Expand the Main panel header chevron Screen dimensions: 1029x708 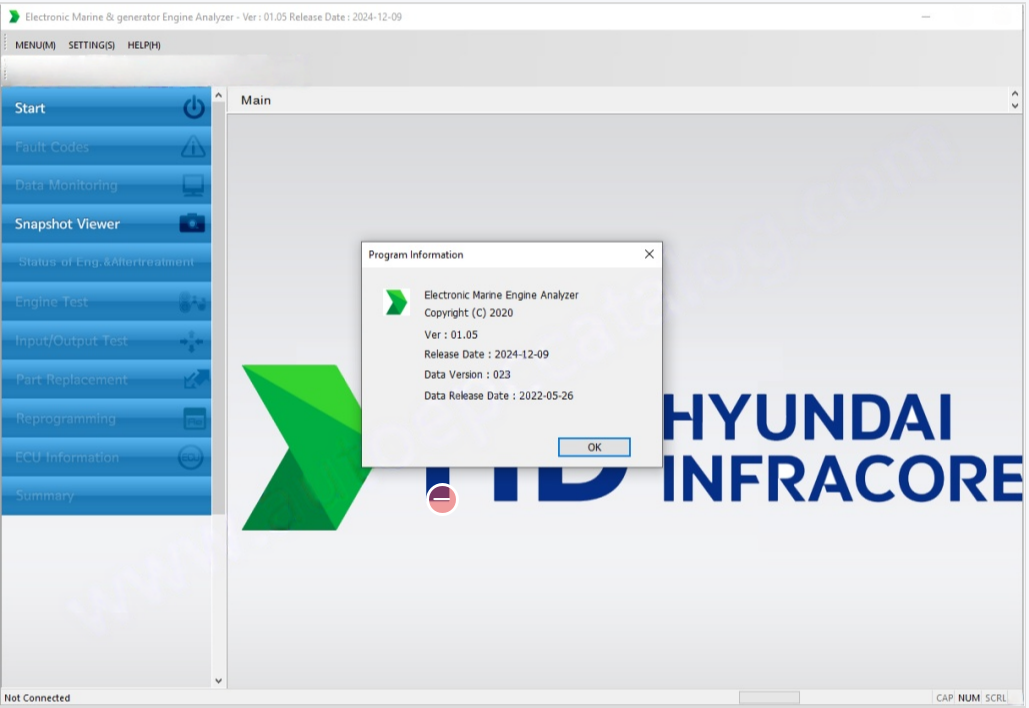point(1015,100)
